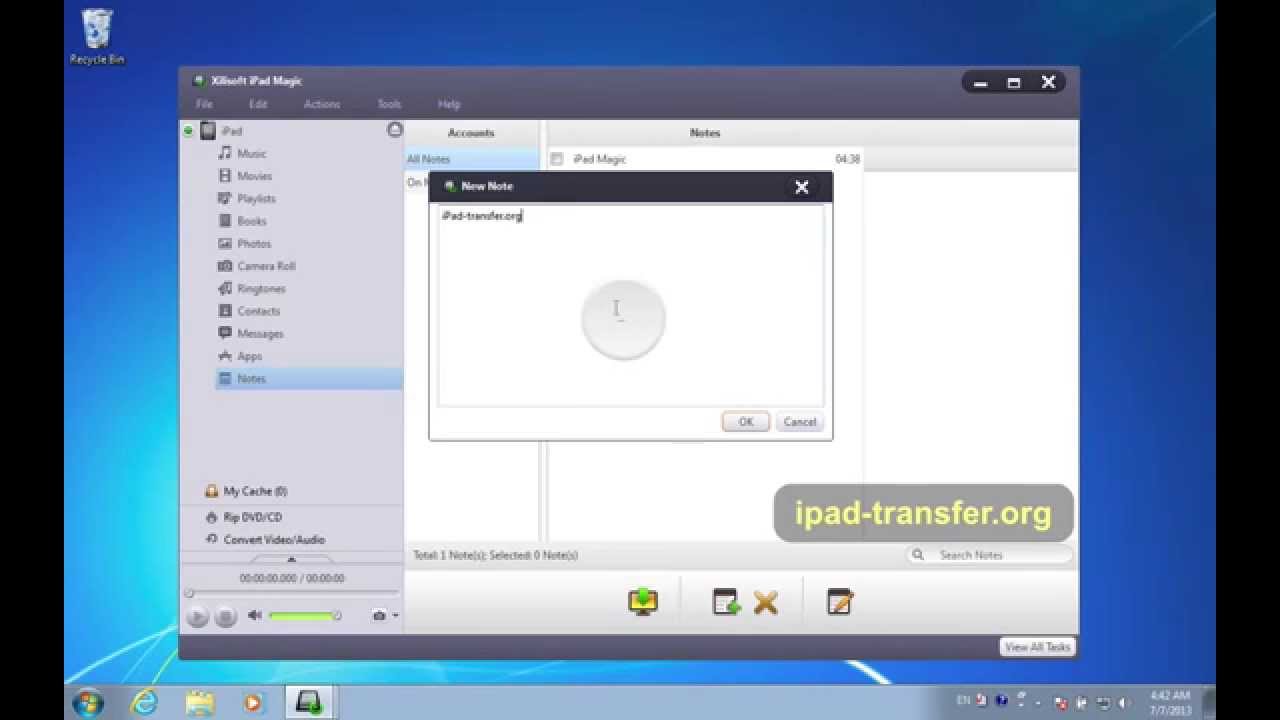Screen dimensions: 1280x720
Task: Click the Xilisoft iPad Magic title logo
Action: [x=198, y=81]
